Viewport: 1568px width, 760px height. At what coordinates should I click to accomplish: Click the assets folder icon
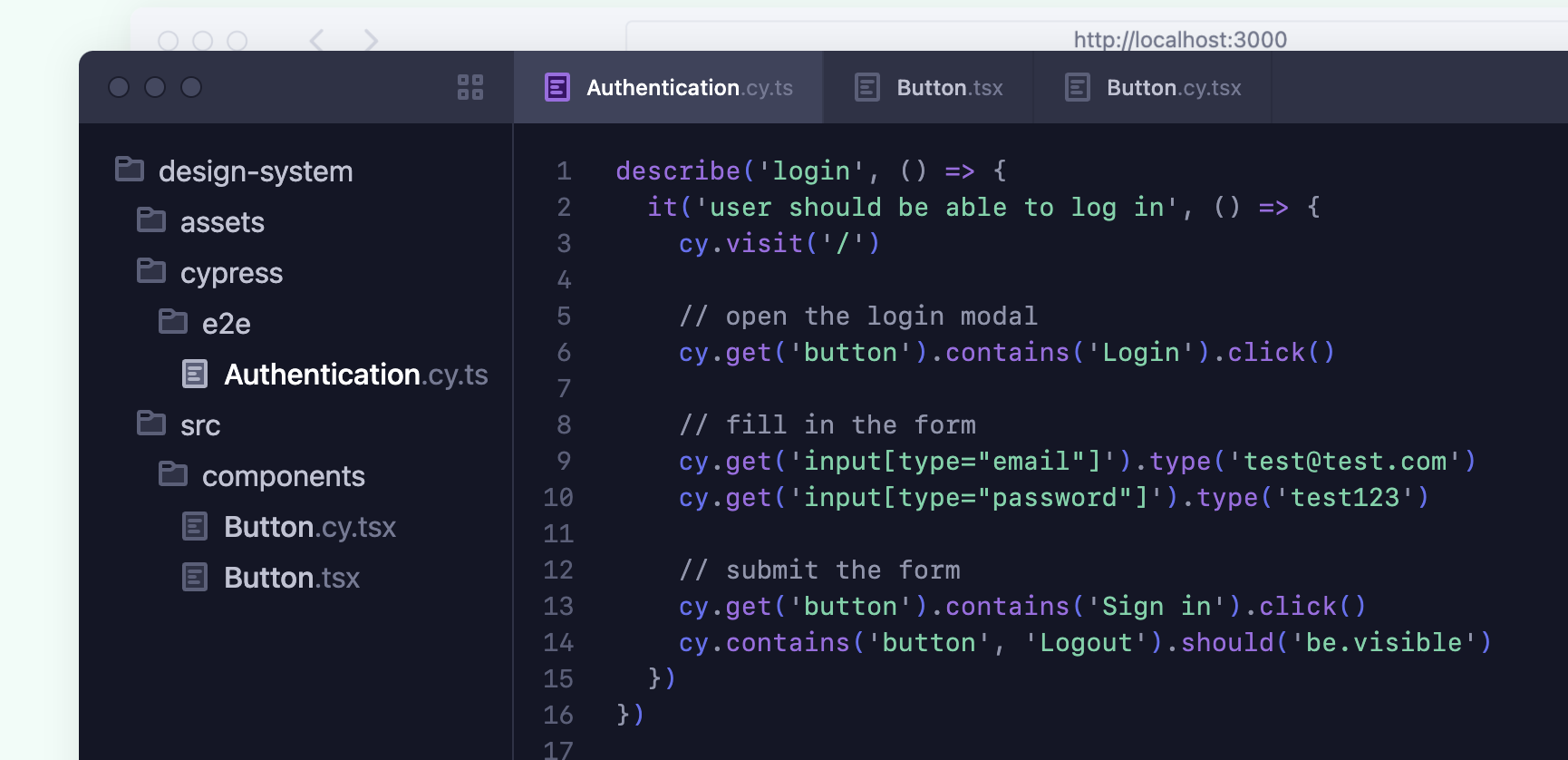click(151, 220)
